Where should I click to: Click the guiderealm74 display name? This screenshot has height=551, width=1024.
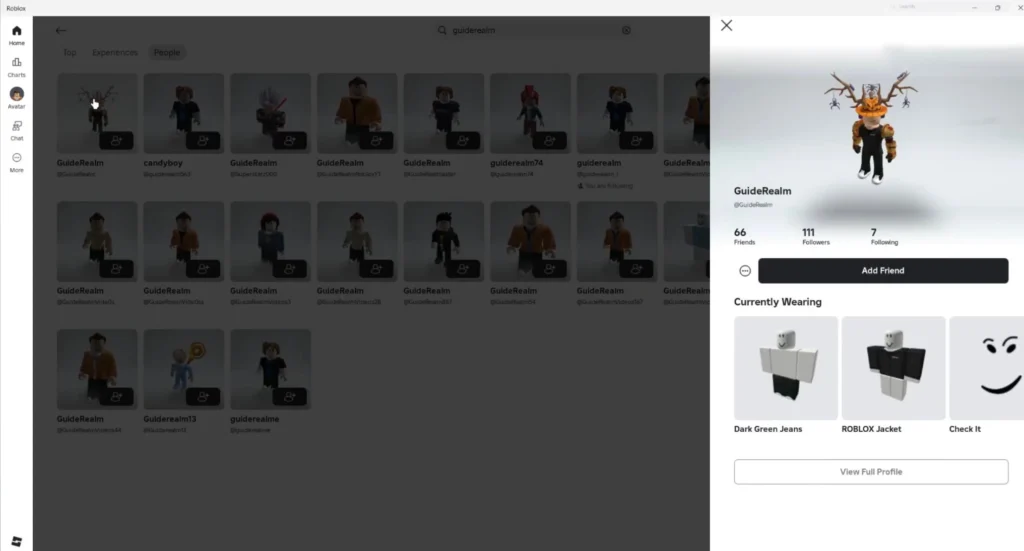517,163
